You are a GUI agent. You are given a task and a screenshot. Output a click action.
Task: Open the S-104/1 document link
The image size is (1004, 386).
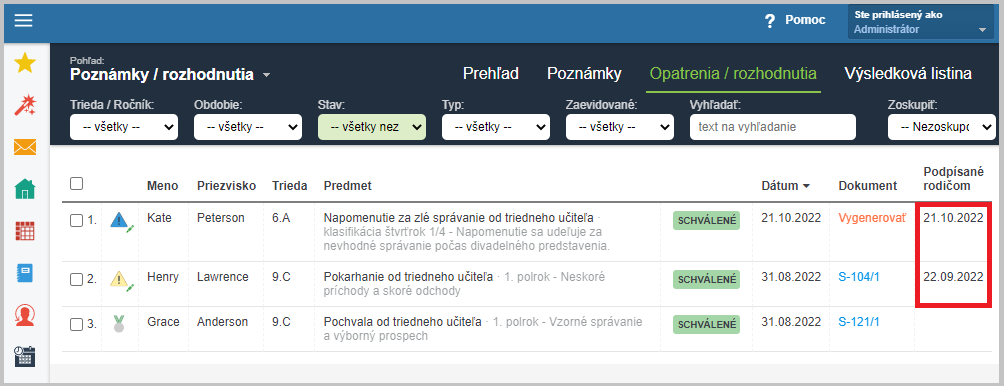pos(859,277)
